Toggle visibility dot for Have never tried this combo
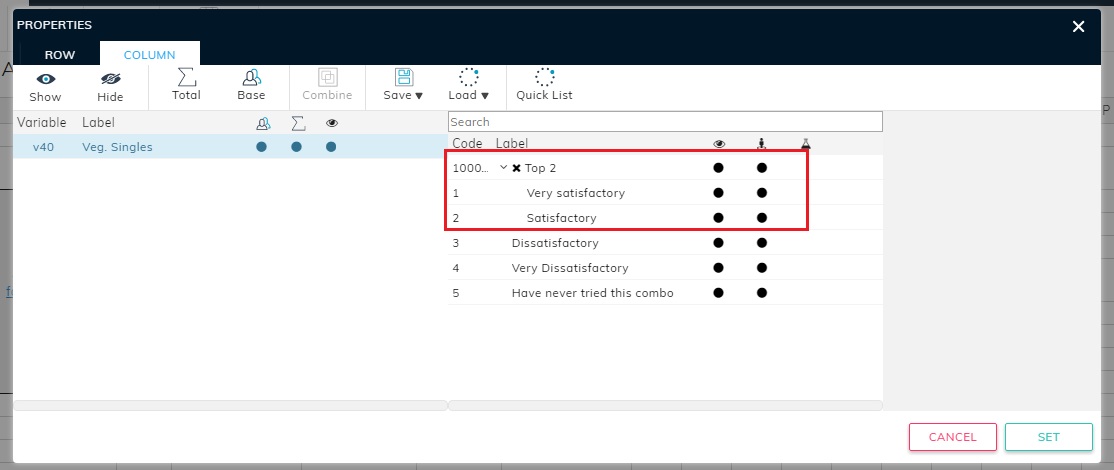The width and height of the screenshot is (1114, 470). pos(718,293)
